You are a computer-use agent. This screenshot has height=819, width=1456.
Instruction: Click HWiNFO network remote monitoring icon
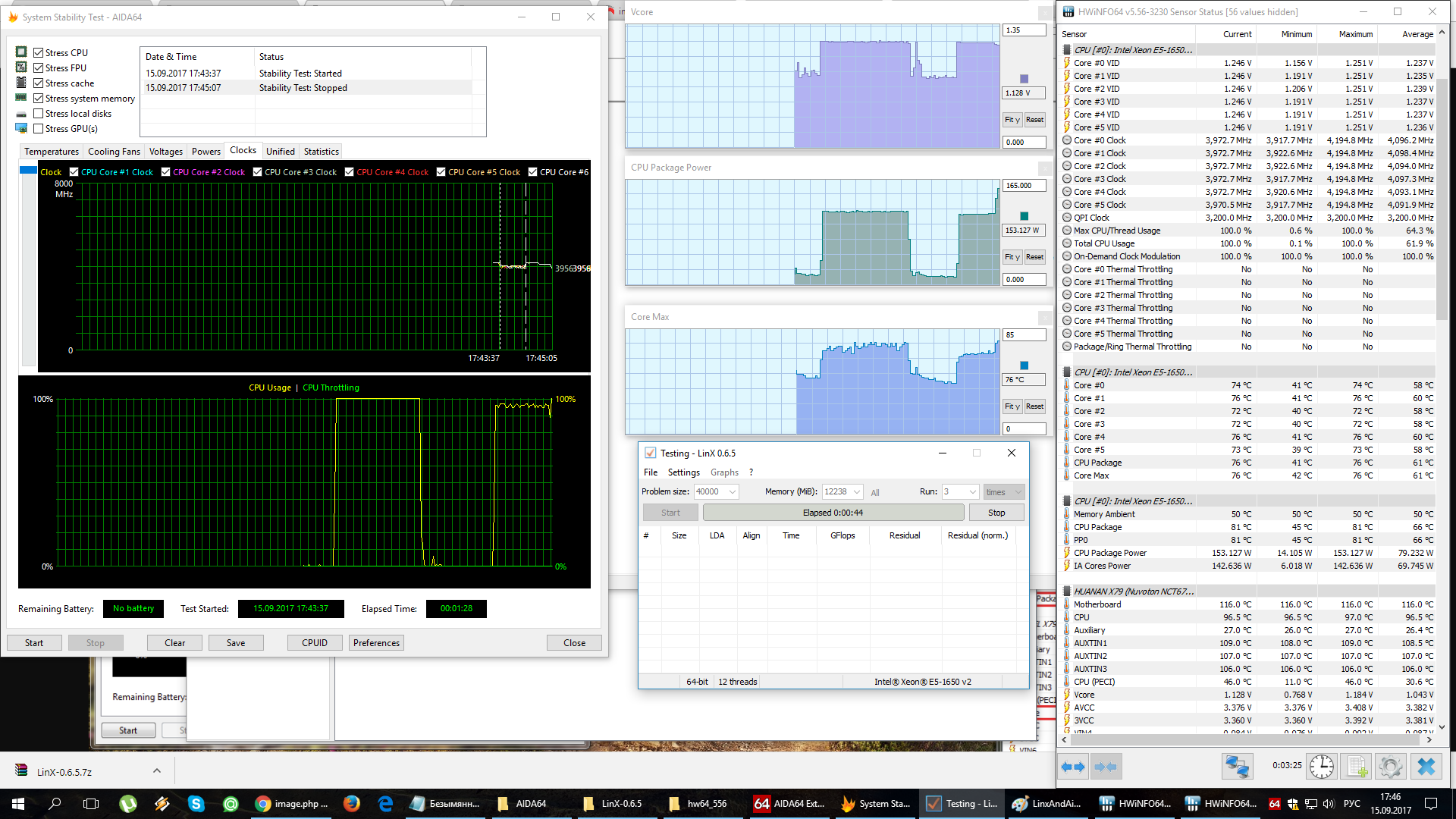(x=1237, y=767)
